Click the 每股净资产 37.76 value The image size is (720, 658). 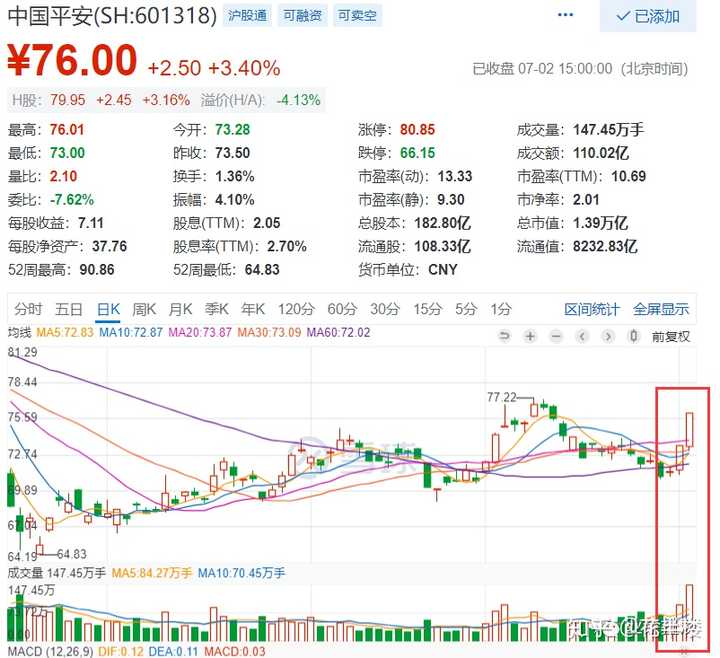click(x=109, y=247)
